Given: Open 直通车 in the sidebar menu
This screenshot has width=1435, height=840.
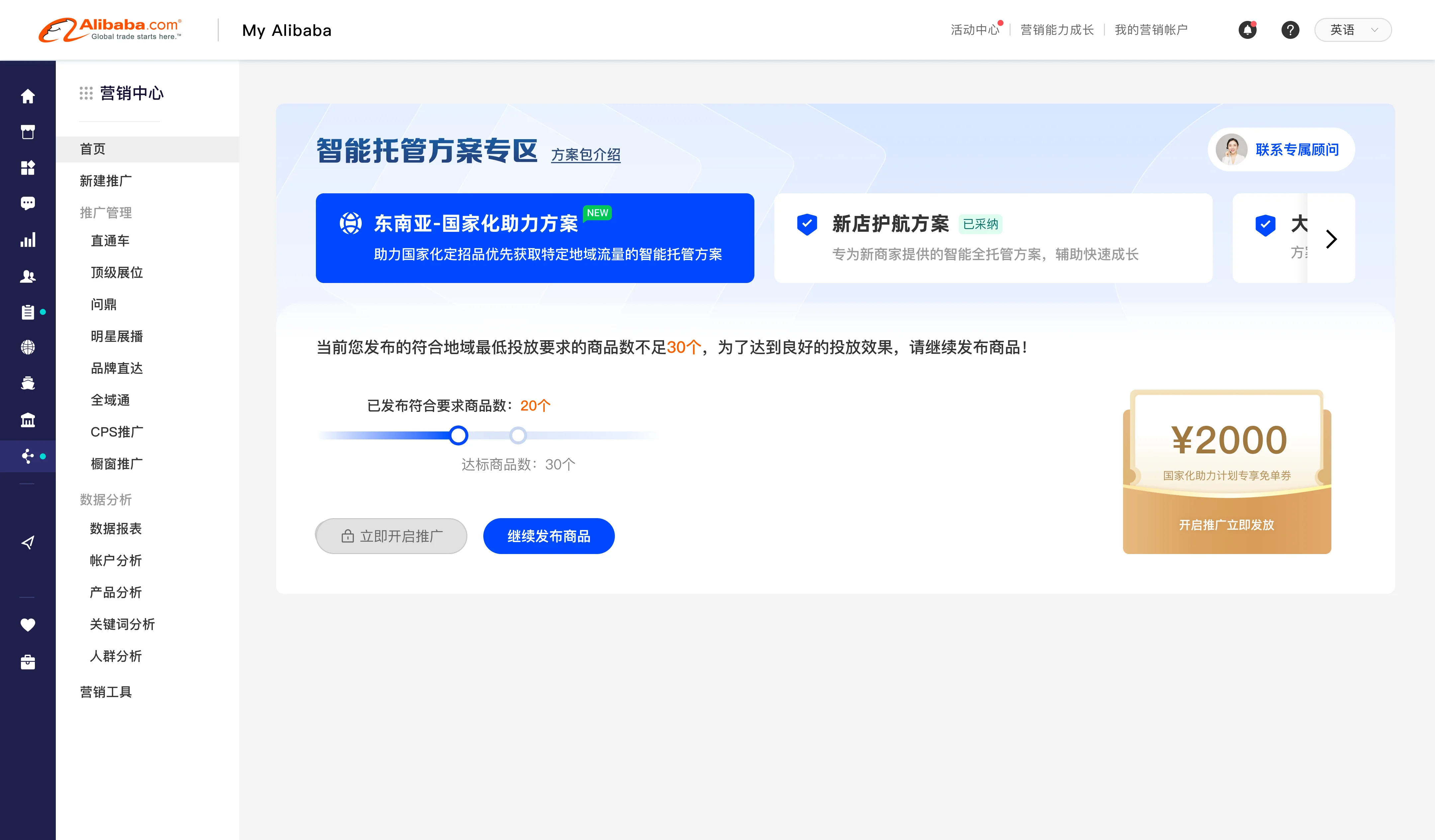Looking at the screenshot, I should [111, 241].
